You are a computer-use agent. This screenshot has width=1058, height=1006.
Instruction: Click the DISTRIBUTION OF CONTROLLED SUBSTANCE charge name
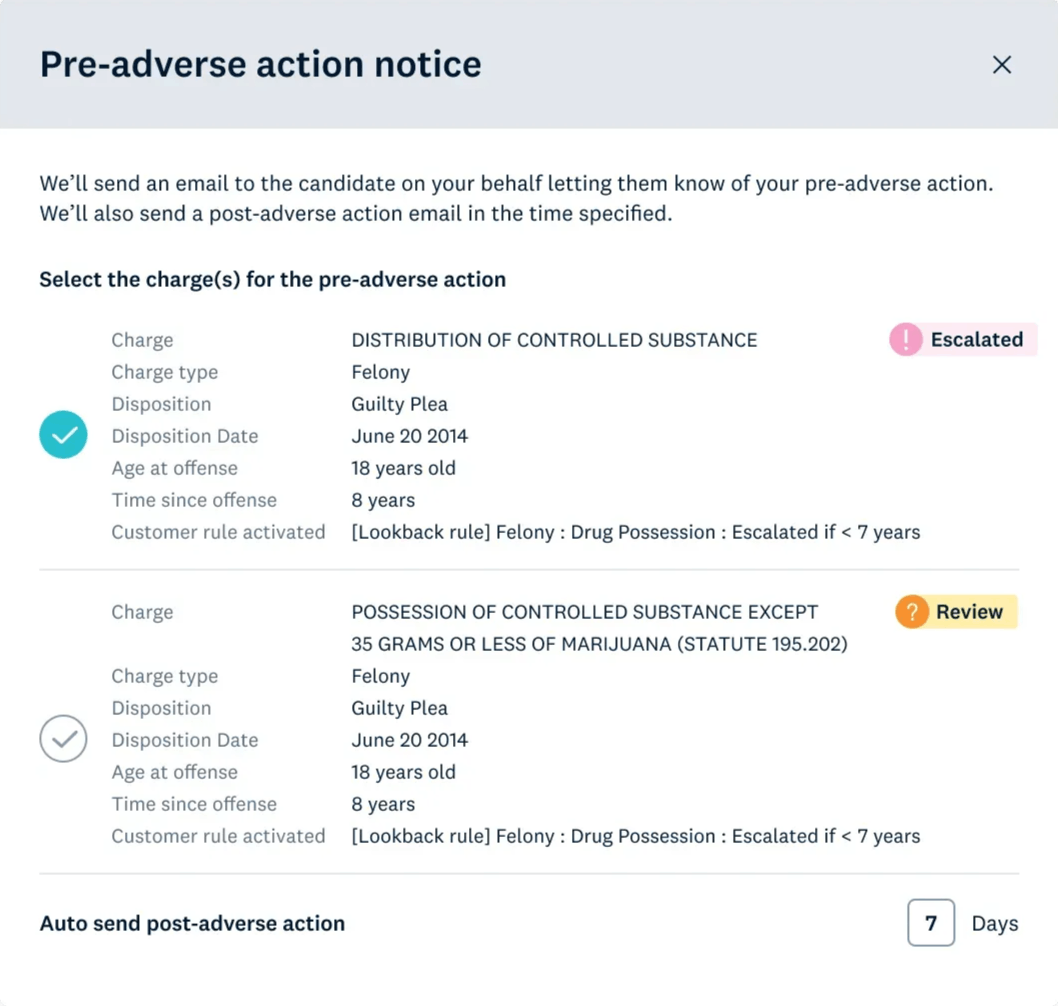554,340
